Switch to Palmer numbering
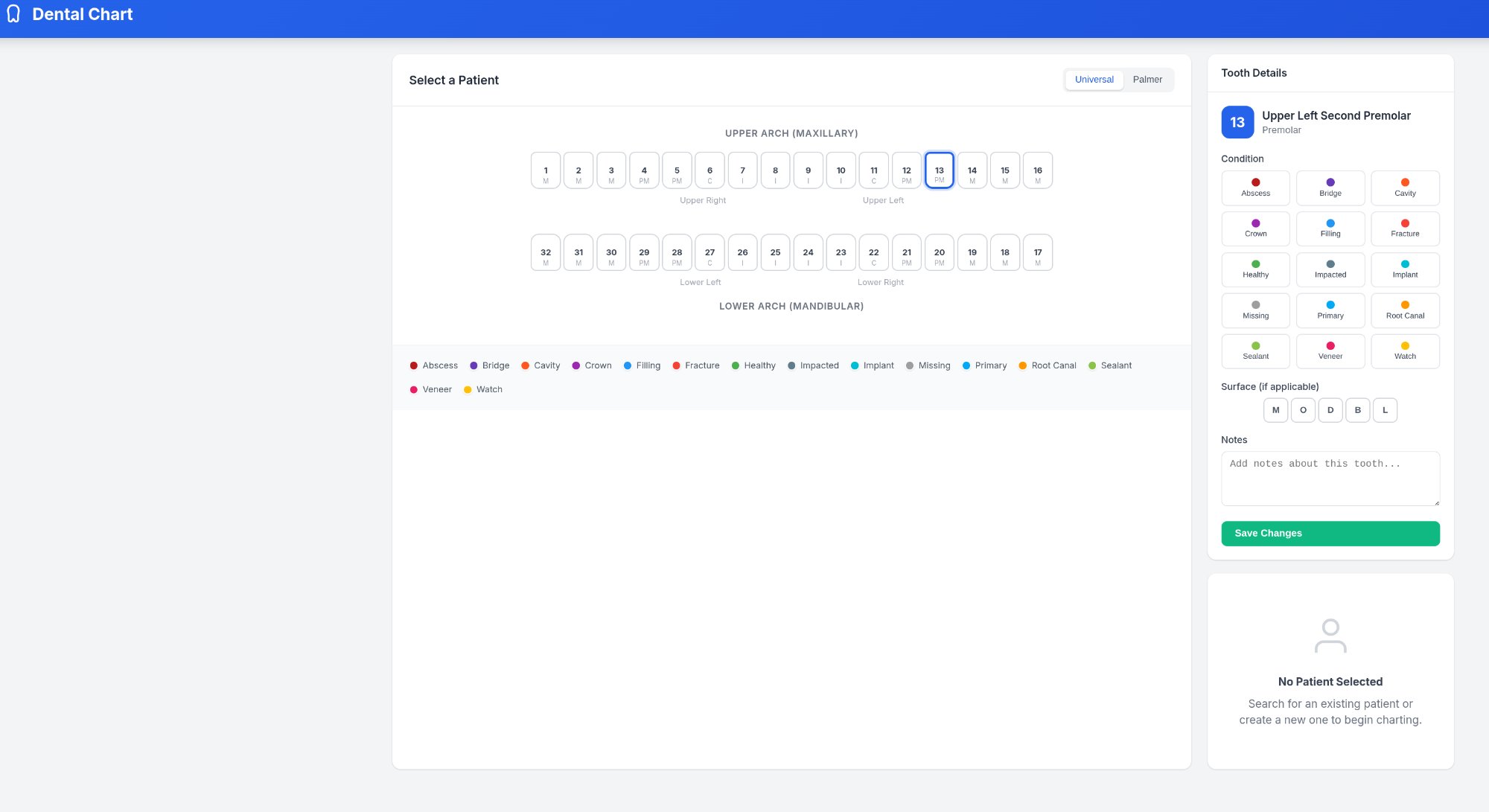1489x812 pixels. coord(1147,80)
